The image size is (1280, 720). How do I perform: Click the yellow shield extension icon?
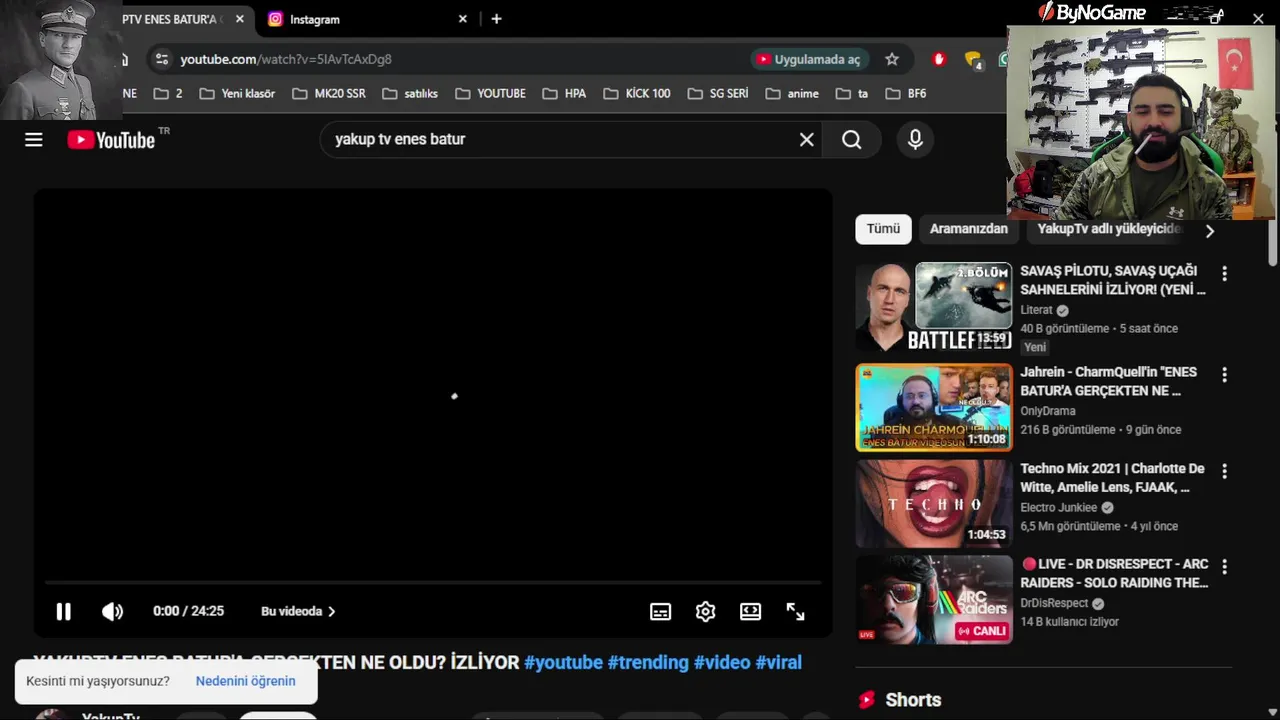click(972, 59)
